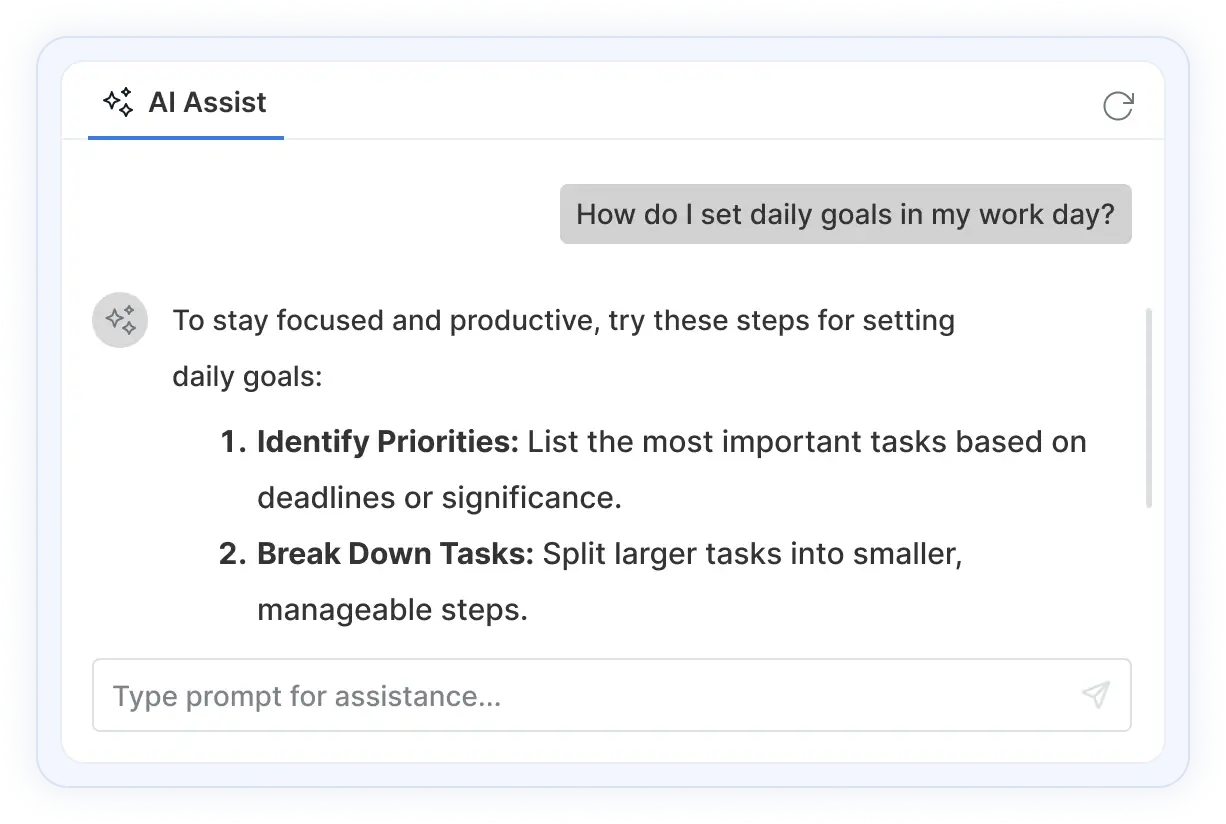
Task: Click list number "2." in the response
Action: [x=232, y=554]
